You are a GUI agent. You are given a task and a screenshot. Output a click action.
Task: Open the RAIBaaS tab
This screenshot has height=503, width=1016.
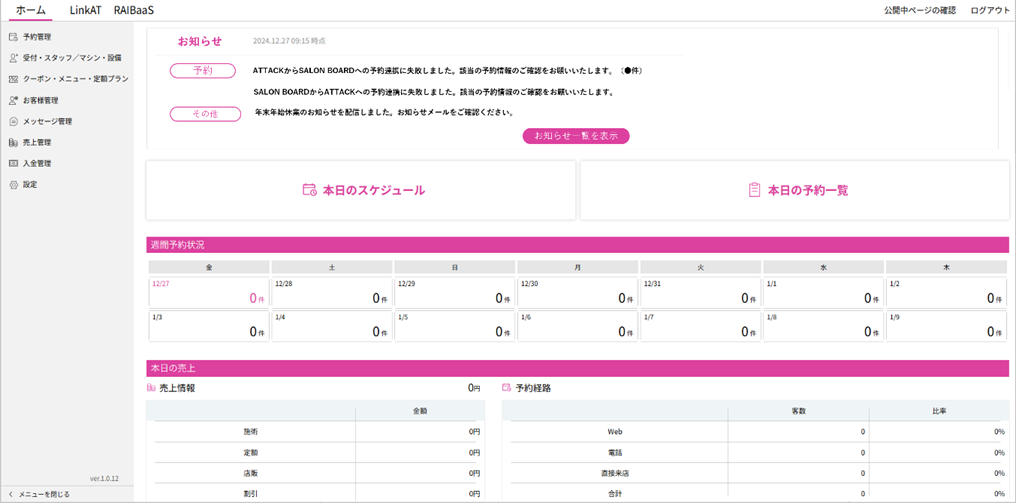(x=133, y=10)
